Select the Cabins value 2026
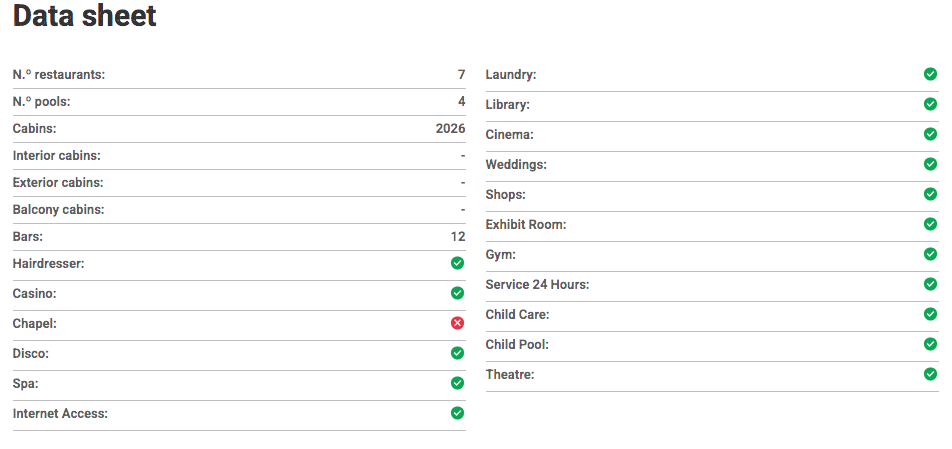 click(450, 129)
